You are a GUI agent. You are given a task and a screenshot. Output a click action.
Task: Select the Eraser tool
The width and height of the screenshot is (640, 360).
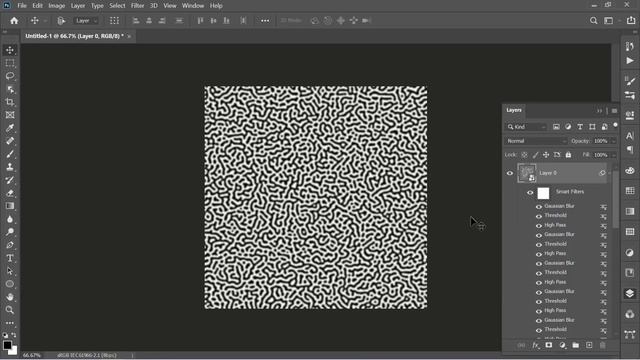pos(10,193)
